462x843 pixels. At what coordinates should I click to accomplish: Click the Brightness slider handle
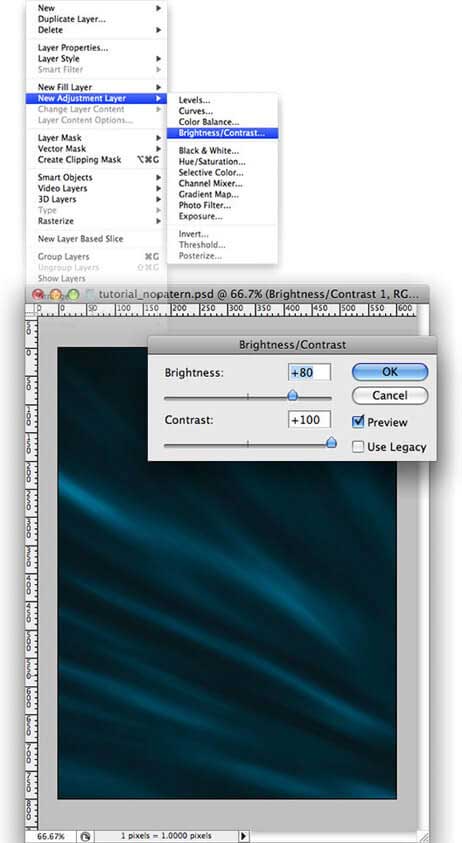pos(292,396)
